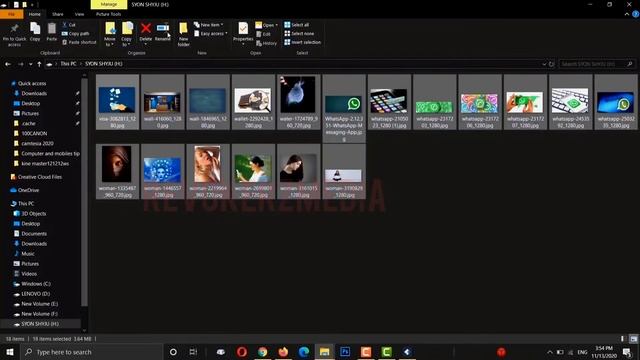Select the LENOVO (D:) drive
640x360 pixels.
35,294
